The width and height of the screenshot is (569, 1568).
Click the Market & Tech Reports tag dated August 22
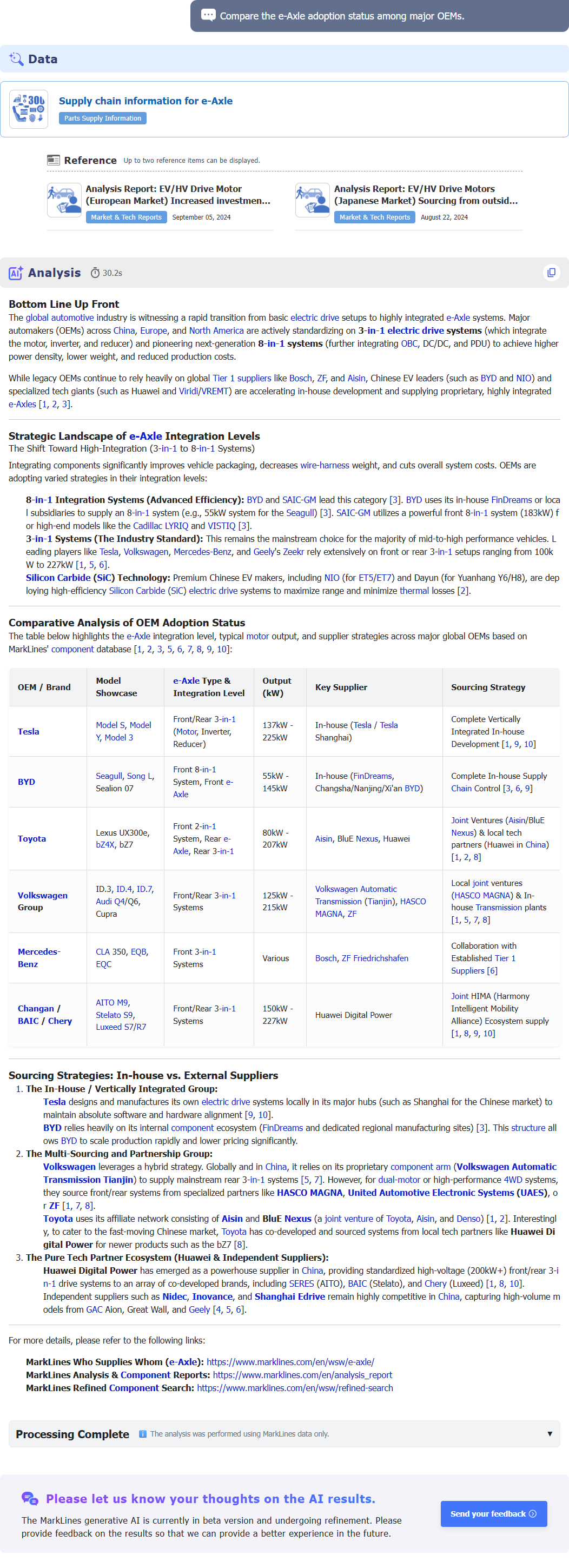374,217
